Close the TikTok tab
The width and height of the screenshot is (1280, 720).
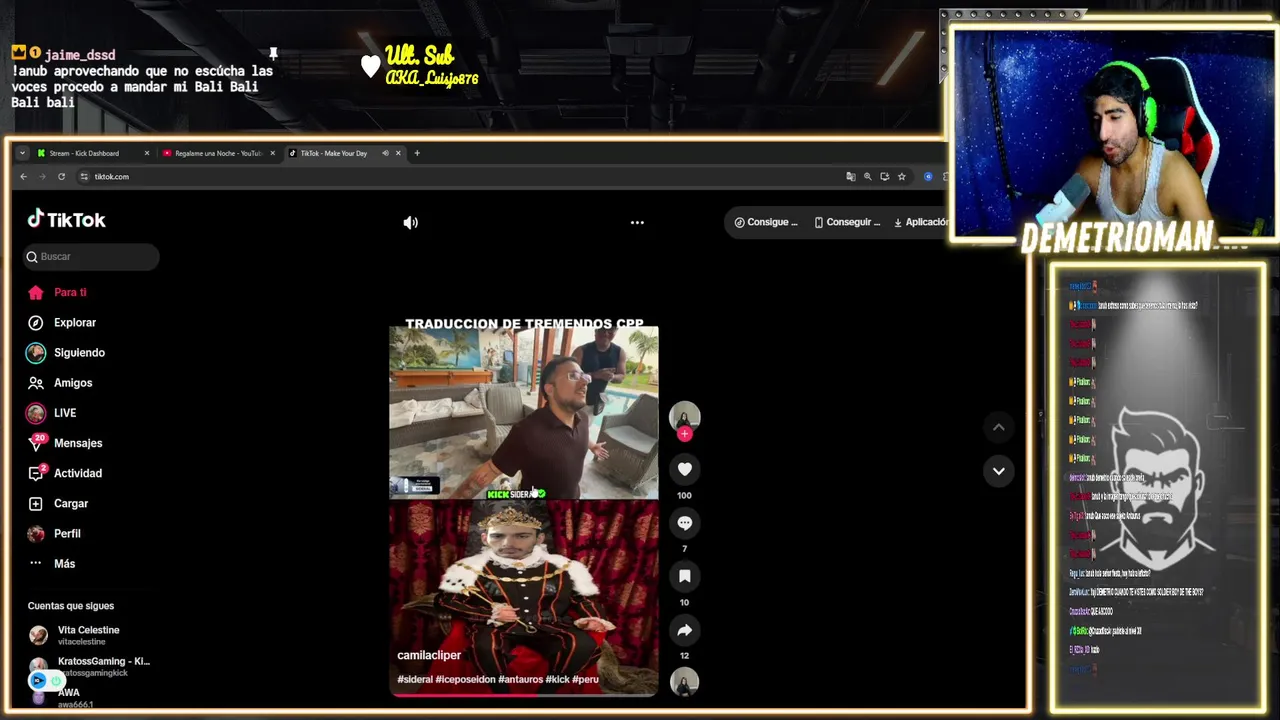(398, 153)
